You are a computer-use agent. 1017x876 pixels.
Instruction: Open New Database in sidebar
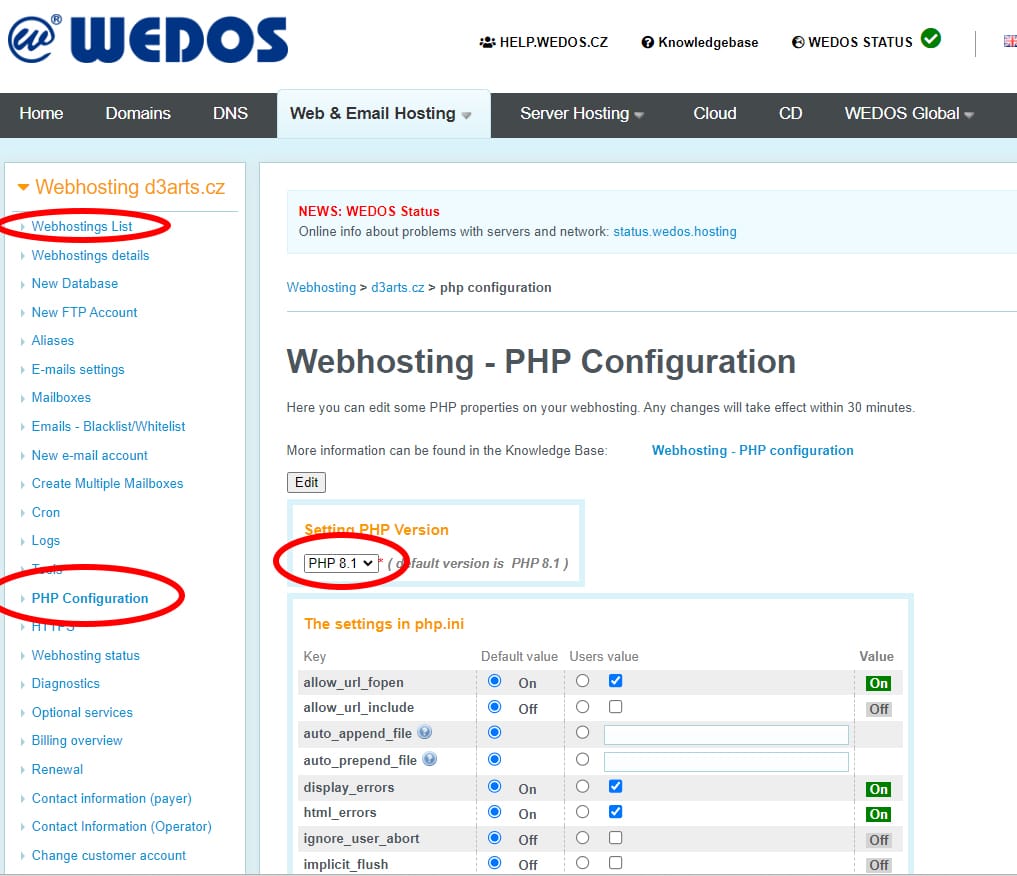pyautogui.click(x=75, y=283)
